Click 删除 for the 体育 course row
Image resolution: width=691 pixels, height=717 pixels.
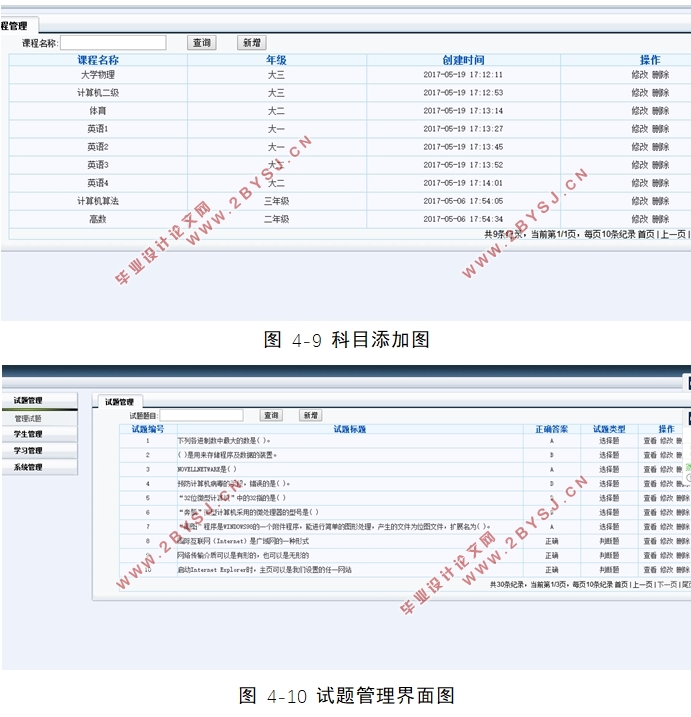click(660, 111)
